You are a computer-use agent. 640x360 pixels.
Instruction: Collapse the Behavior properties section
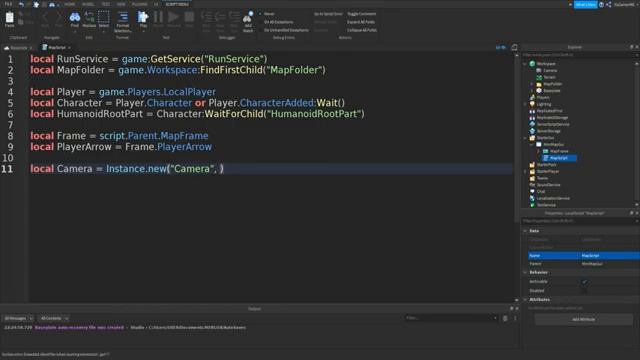(x=525, y=272)
